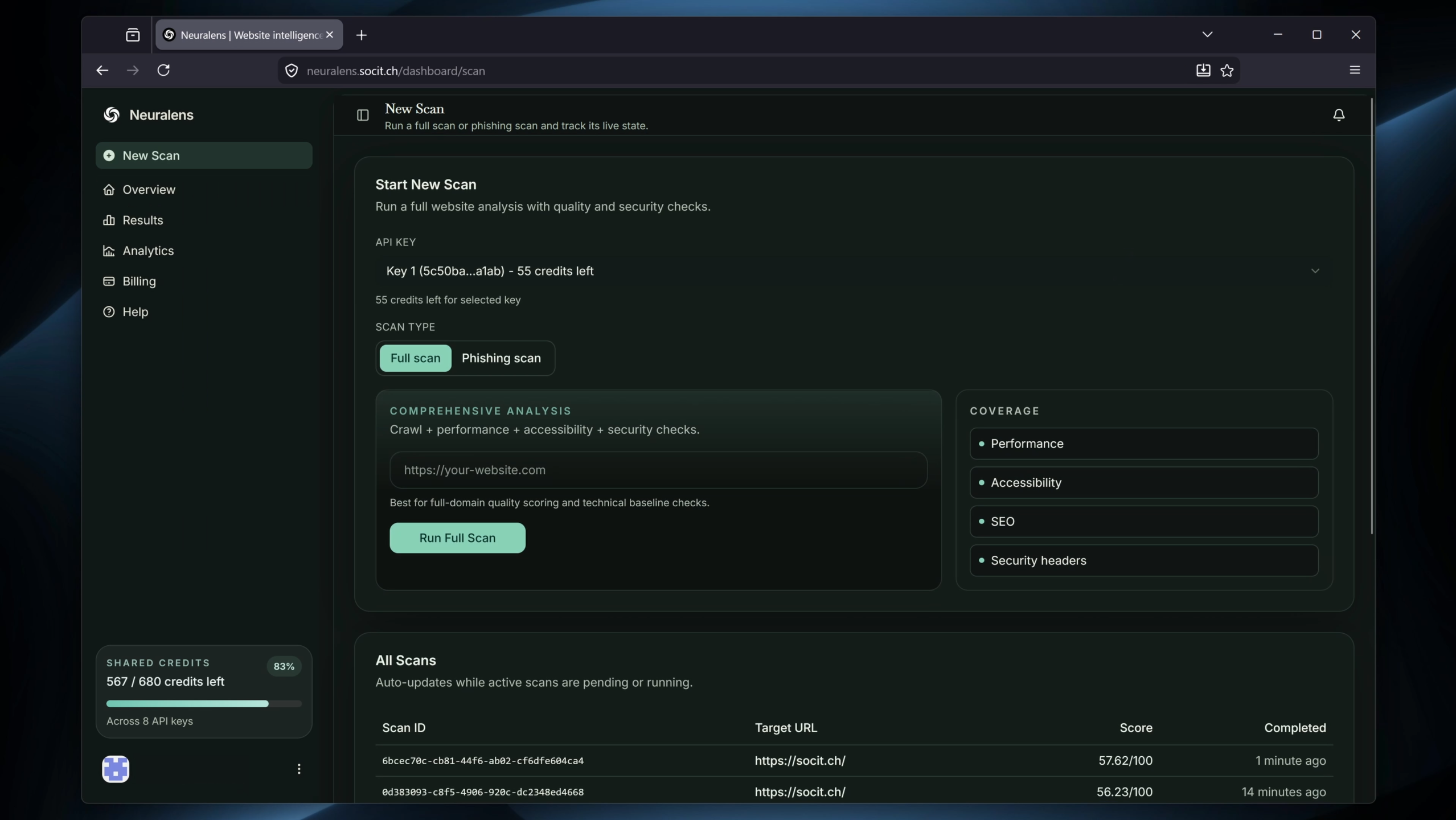Screen dimensions: 1456x820
Task: Click the Target URL column header
Action: tap(786, 728)
